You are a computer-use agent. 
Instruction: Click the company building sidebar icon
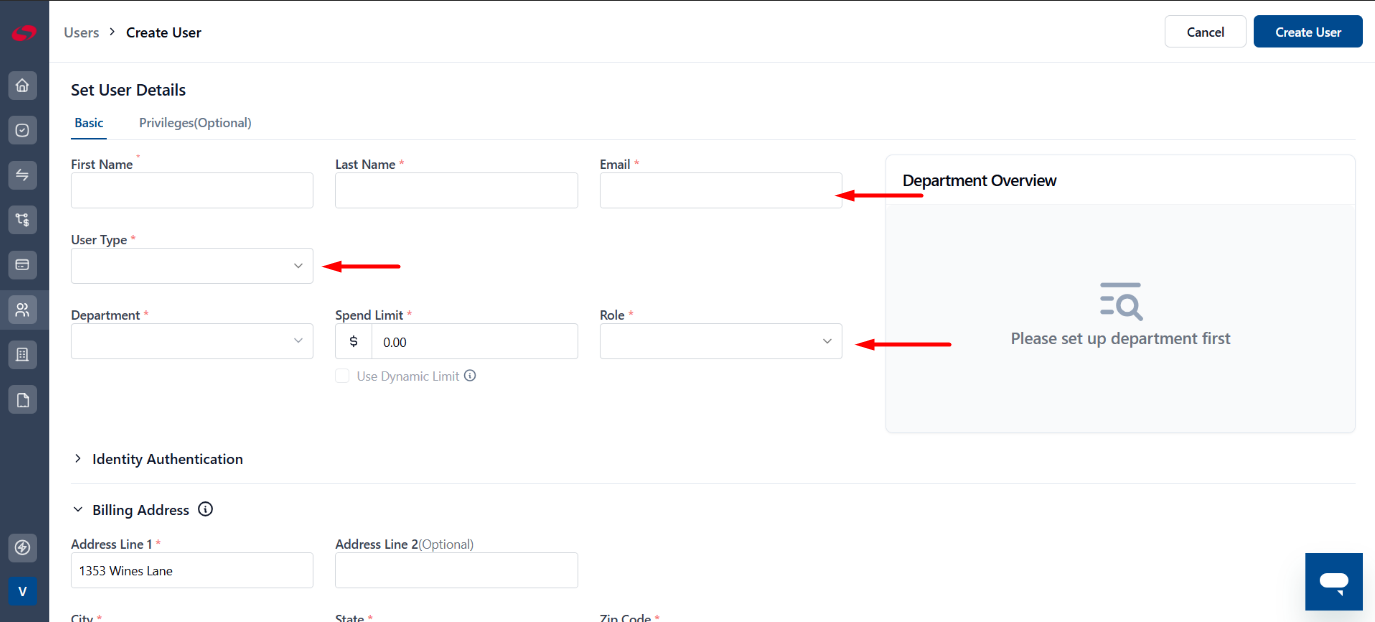coord(23,354)
